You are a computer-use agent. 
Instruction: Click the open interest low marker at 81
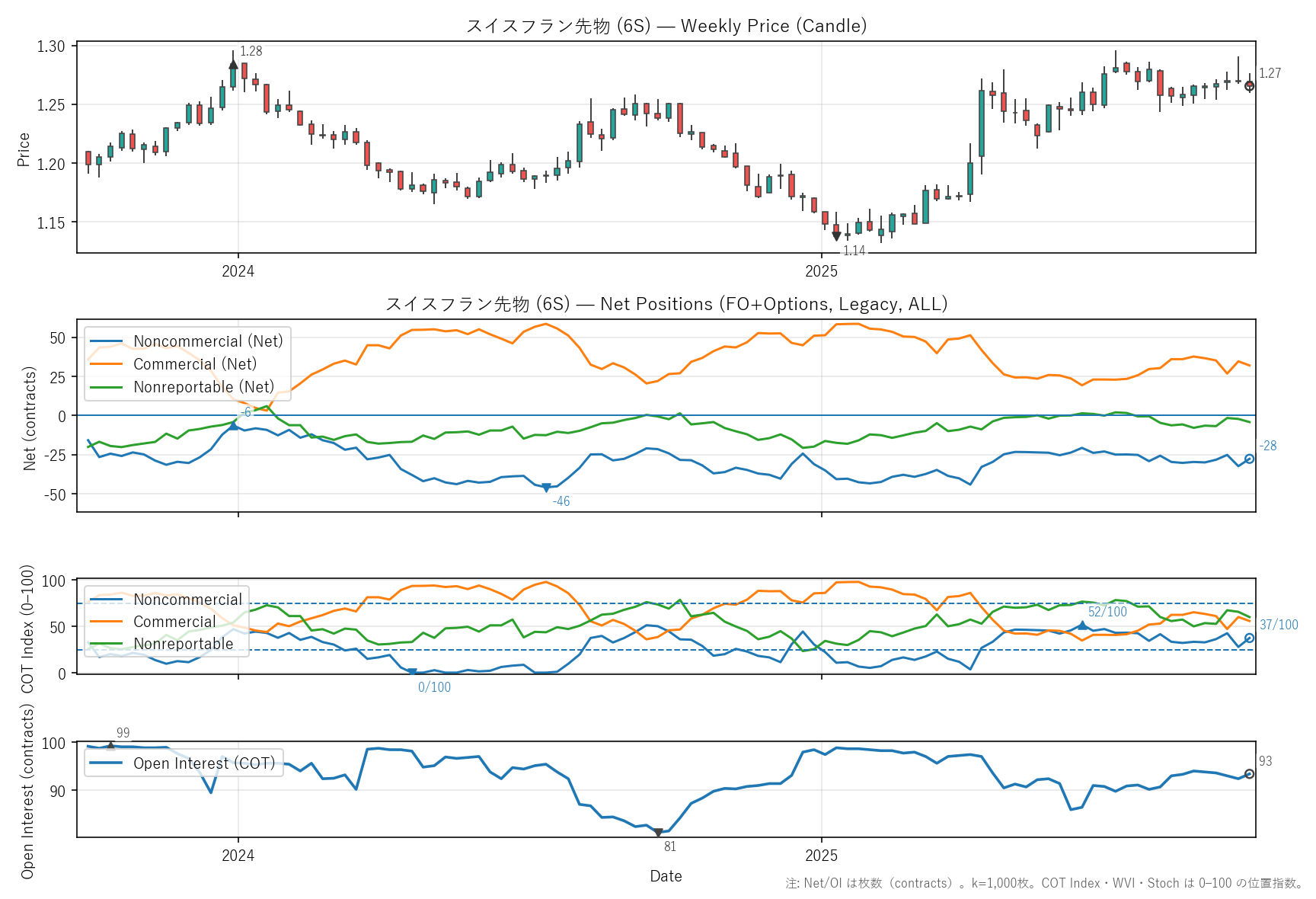(659, 833)
